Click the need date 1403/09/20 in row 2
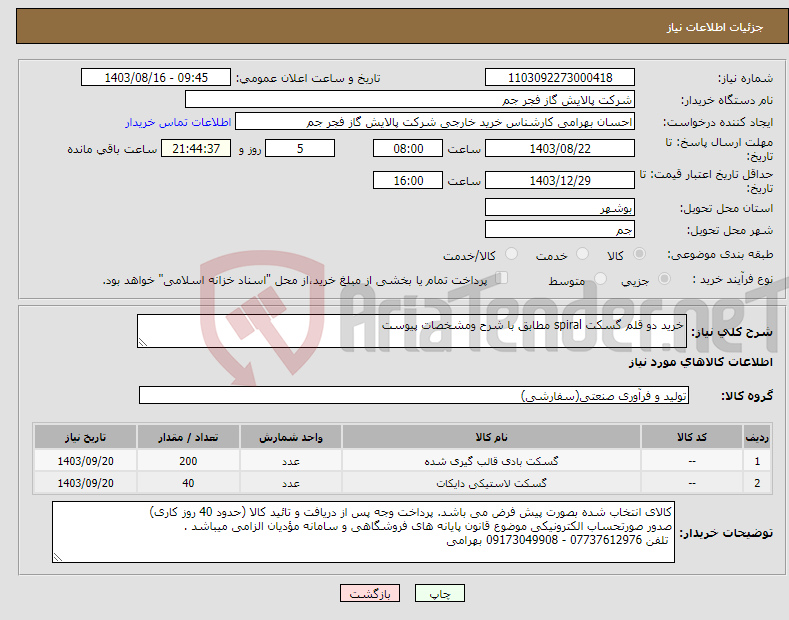The width and height of the screenshot is (789, 620). 86,483
